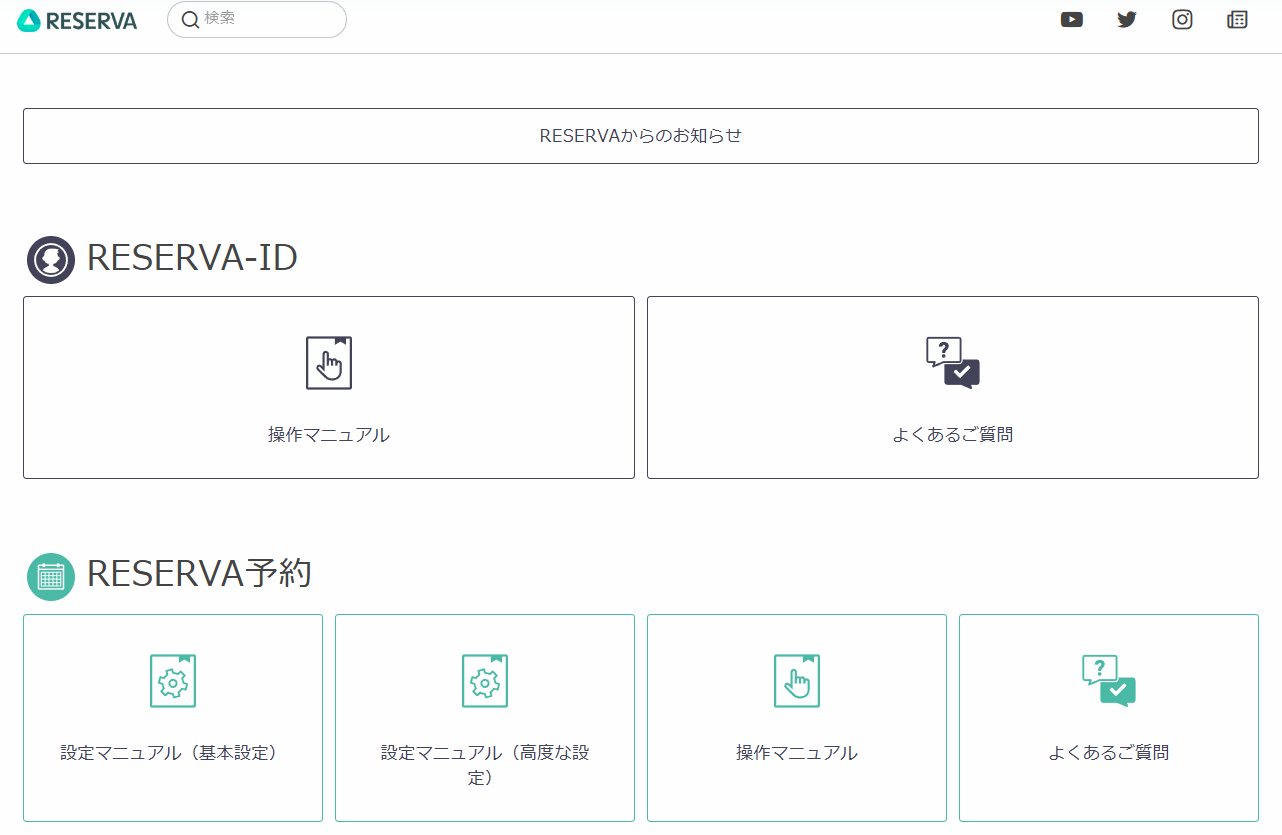1282x835 pixels.
Task: Click the magnifier icon in search box
Action: (x=190, y=19)
